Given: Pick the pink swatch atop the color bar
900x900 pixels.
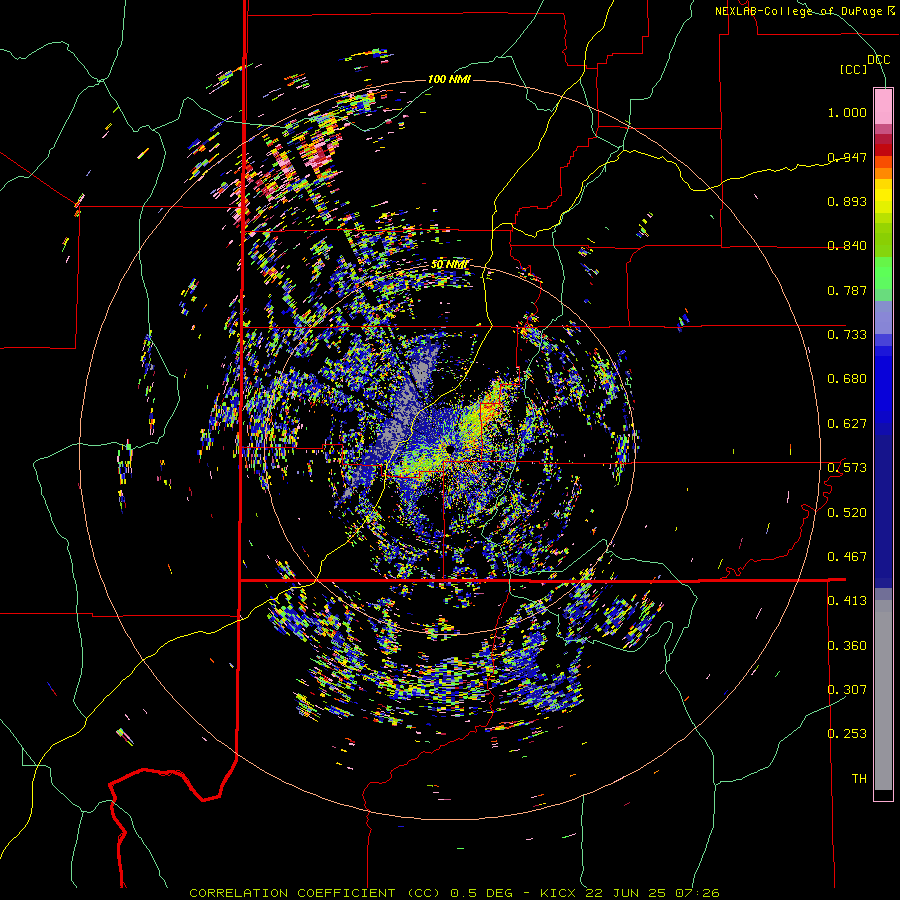Looking at the screenshot, I should tap(883, 106).
